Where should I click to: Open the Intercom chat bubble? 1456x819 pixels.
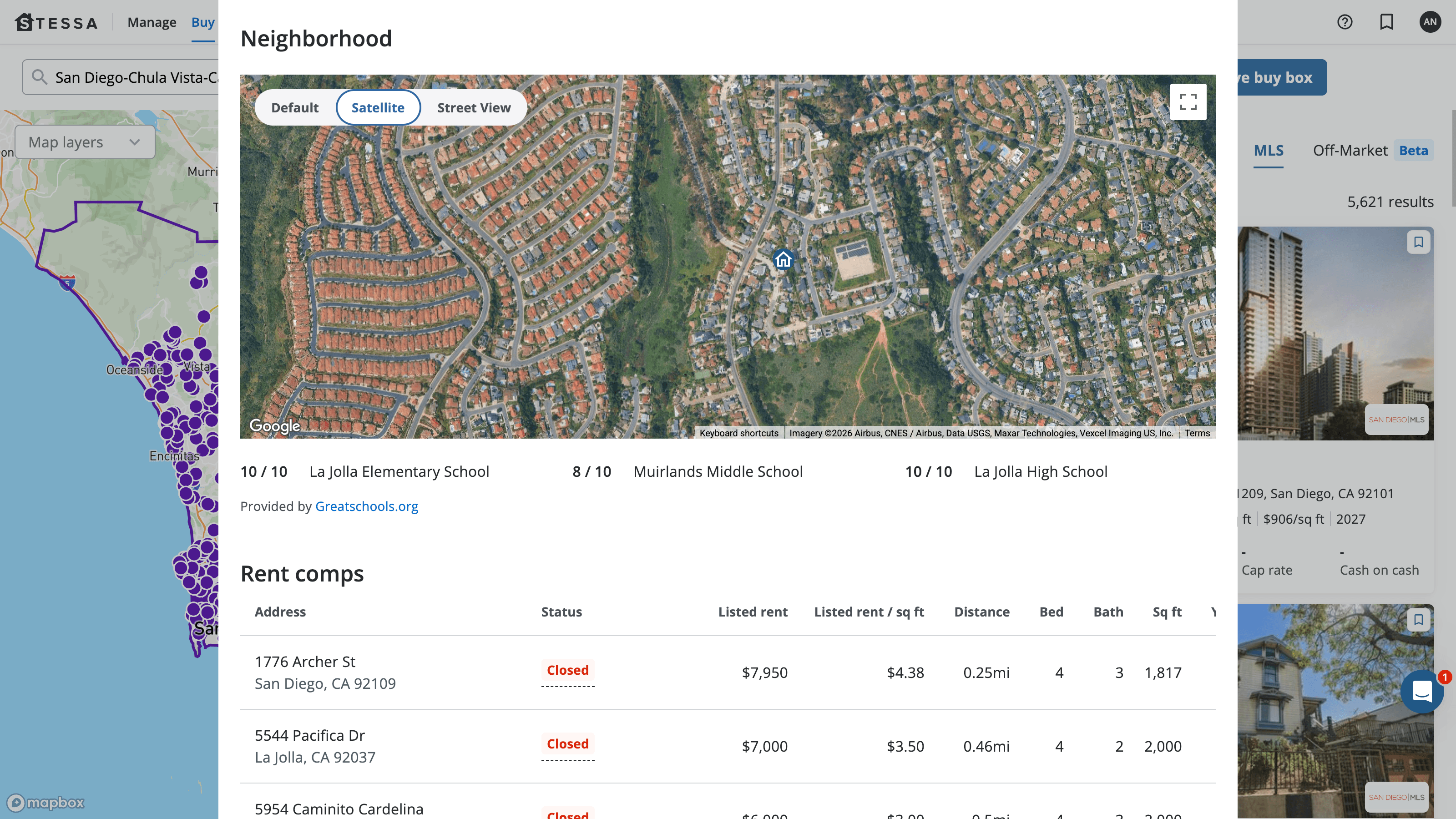tap(1422, 692)
